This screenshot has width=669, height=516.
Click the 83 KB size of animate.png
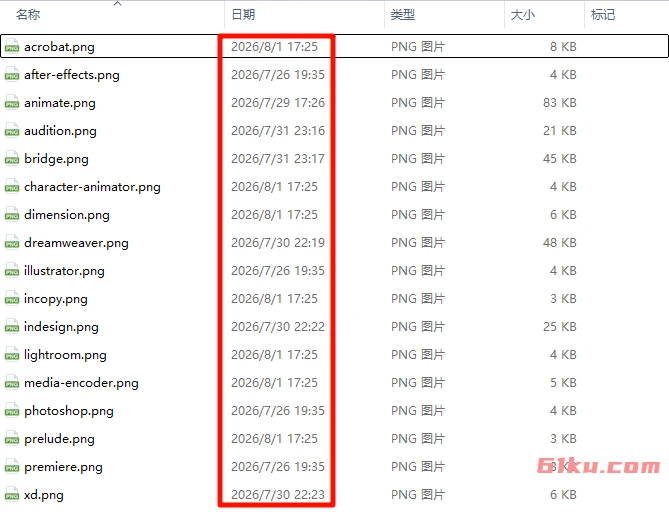click(x=559, y=102)
